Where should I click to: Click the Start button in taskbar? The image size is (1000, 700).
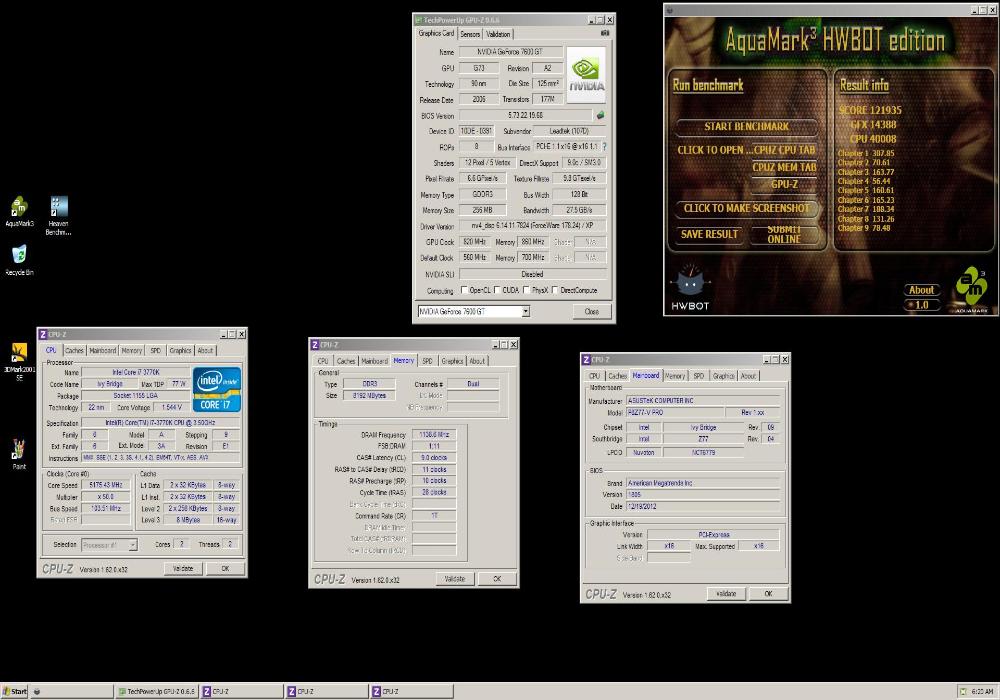pos(15,691)
